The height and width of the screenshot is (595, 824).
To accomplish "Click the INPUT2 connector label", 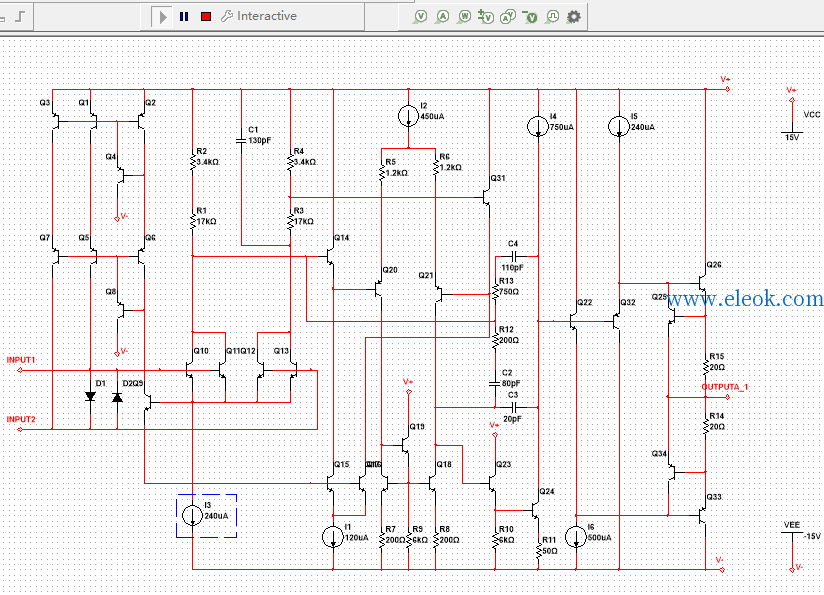I will point(21,419).
